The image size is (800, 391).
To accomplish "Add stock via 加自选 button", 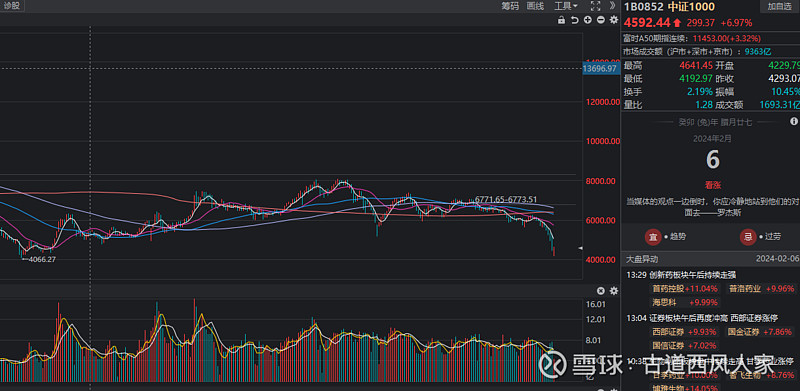I will pyautogui.click(x=779, y=6).
